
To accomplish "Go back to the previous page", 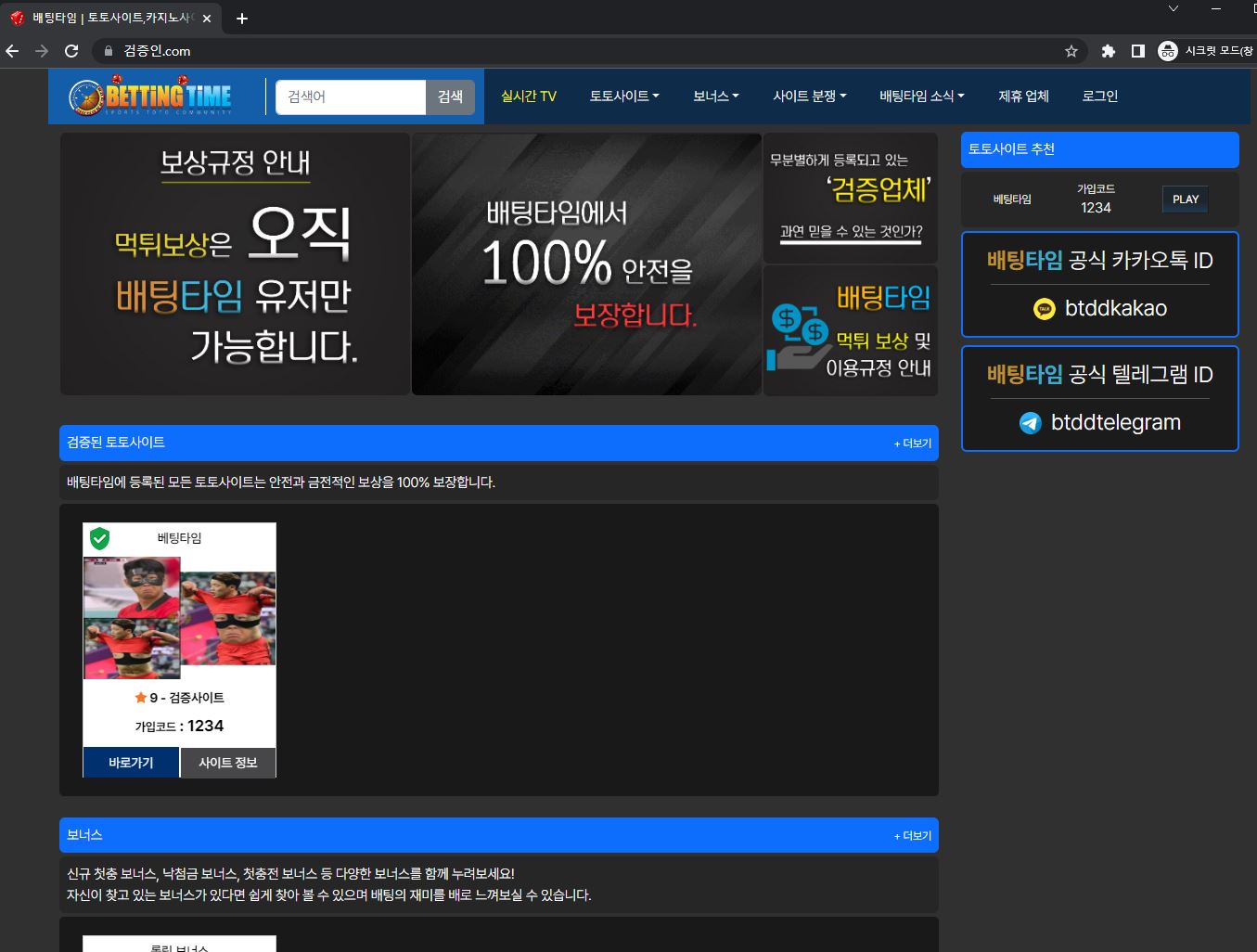I will coord(12,51).
